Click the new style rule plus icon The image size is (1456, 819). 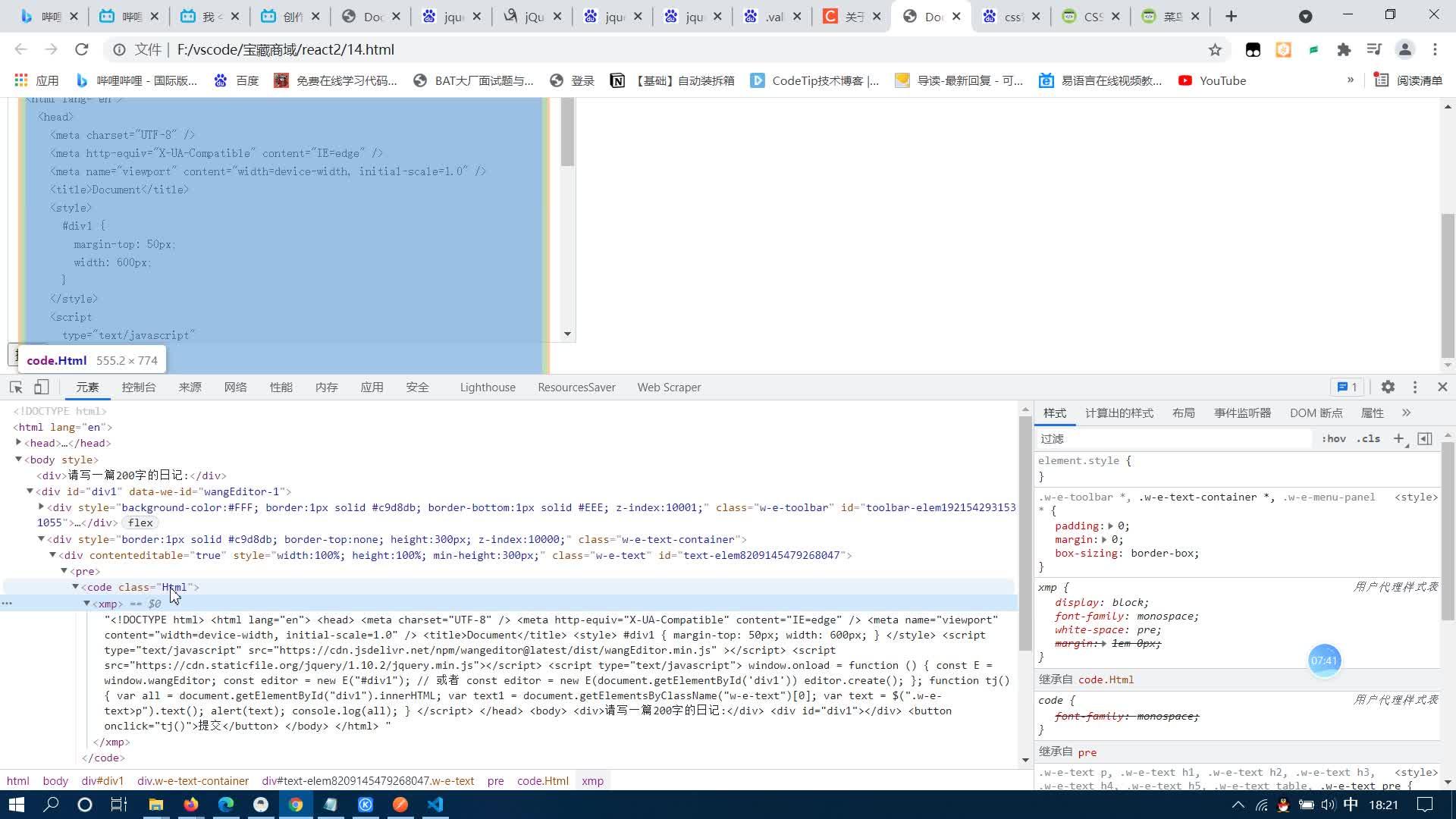[1400, 438]
